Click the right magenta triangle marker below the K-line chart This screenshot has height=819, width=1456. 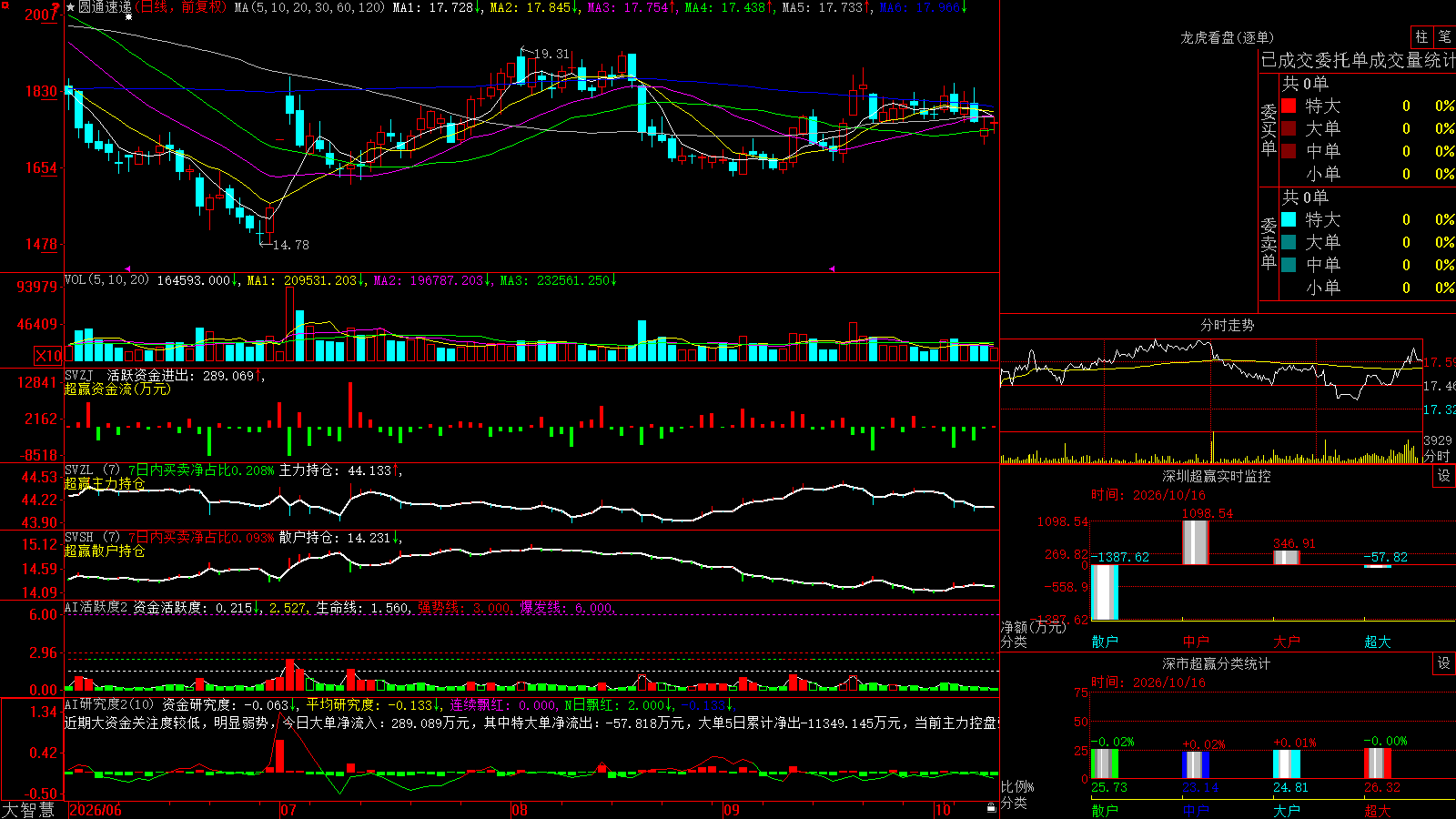coord(832,268)
